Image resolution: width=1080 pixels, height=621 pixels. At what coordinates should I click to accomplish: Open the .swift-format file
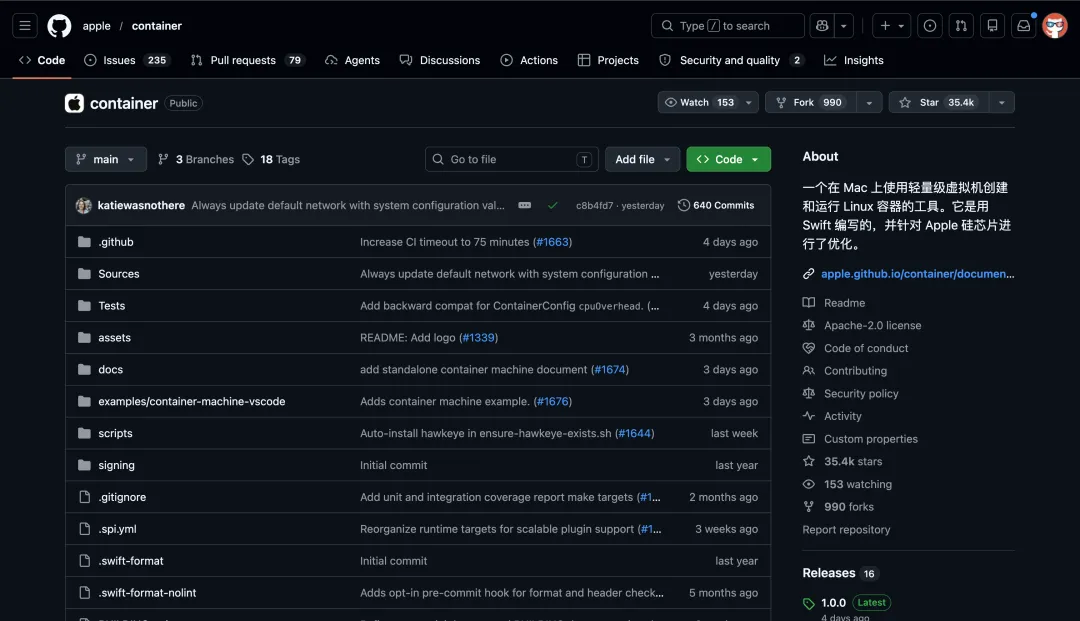[x=131, y=561]
